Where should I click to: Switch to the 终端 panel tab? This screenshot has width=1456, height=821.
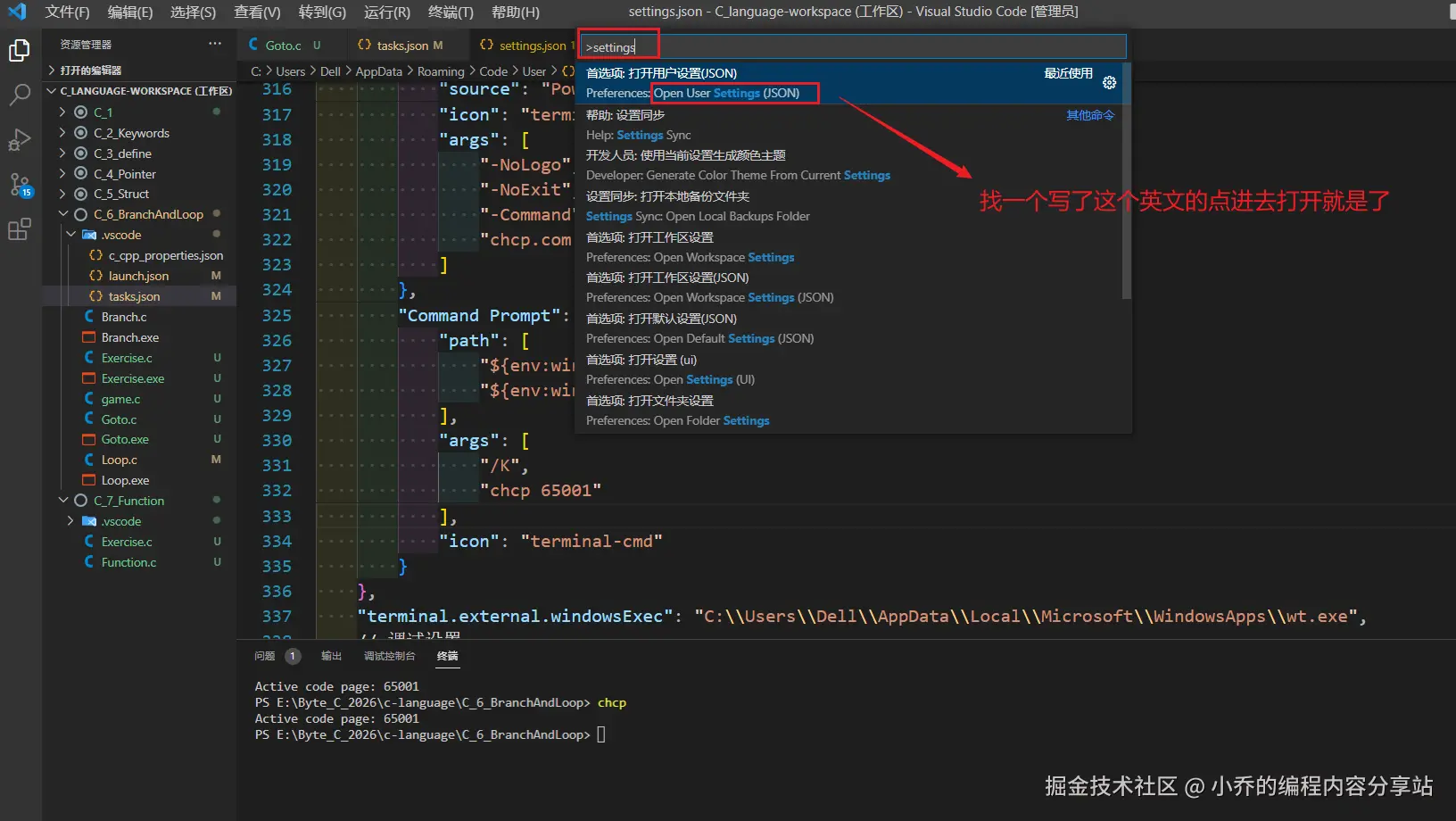(x=447, y=656)
